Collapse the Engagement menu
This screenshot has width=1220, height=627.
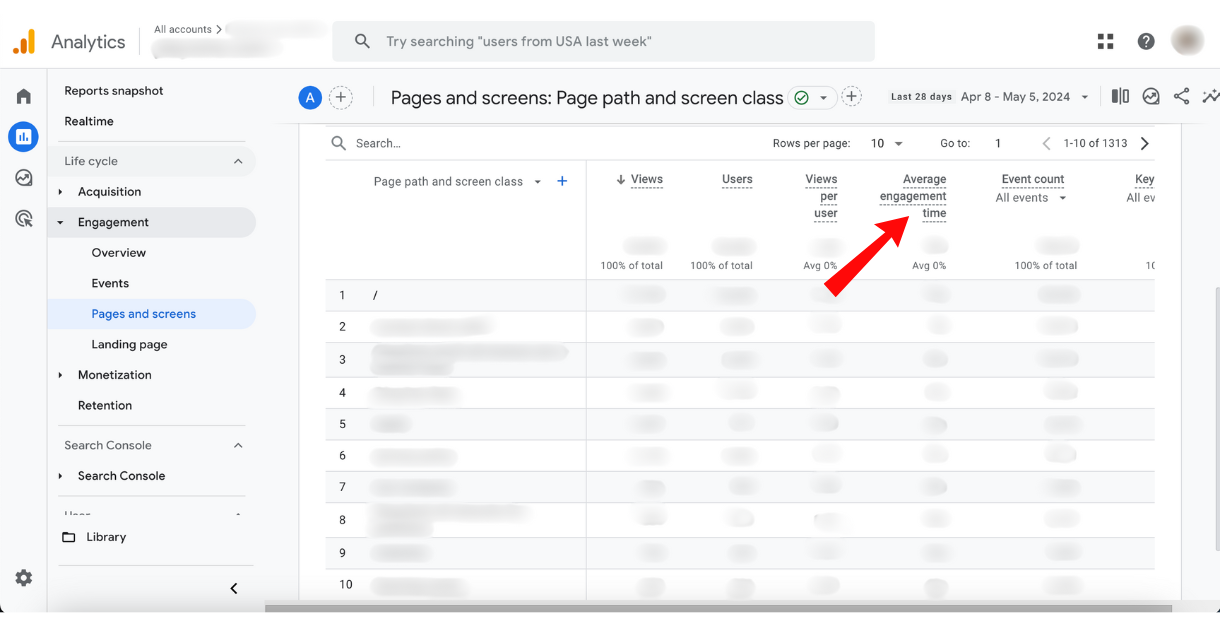113,222
